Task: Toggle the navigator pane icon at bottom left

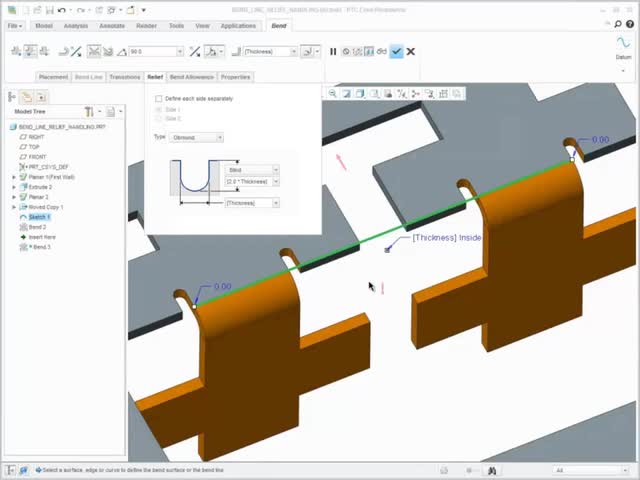Action: pos(10,471)
